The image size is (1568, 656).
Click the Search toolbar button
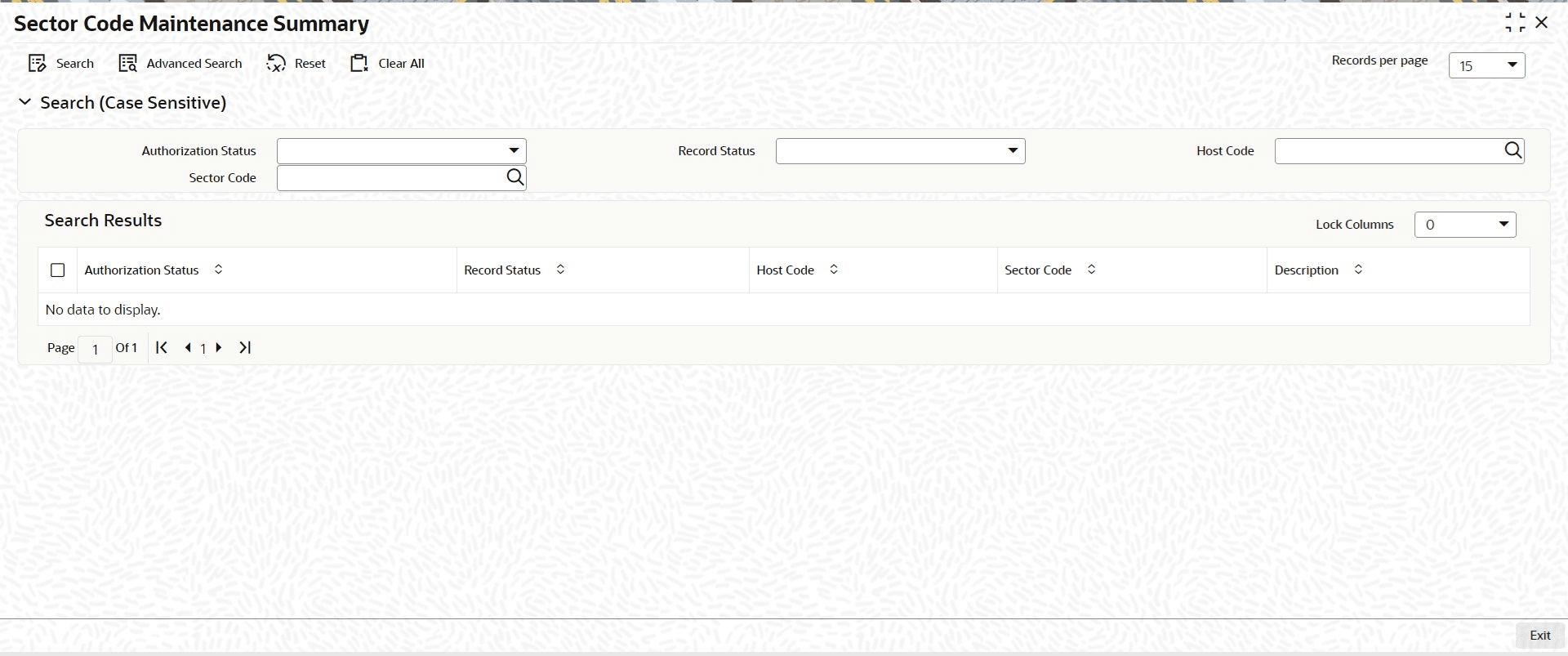[x=61, y=64]
